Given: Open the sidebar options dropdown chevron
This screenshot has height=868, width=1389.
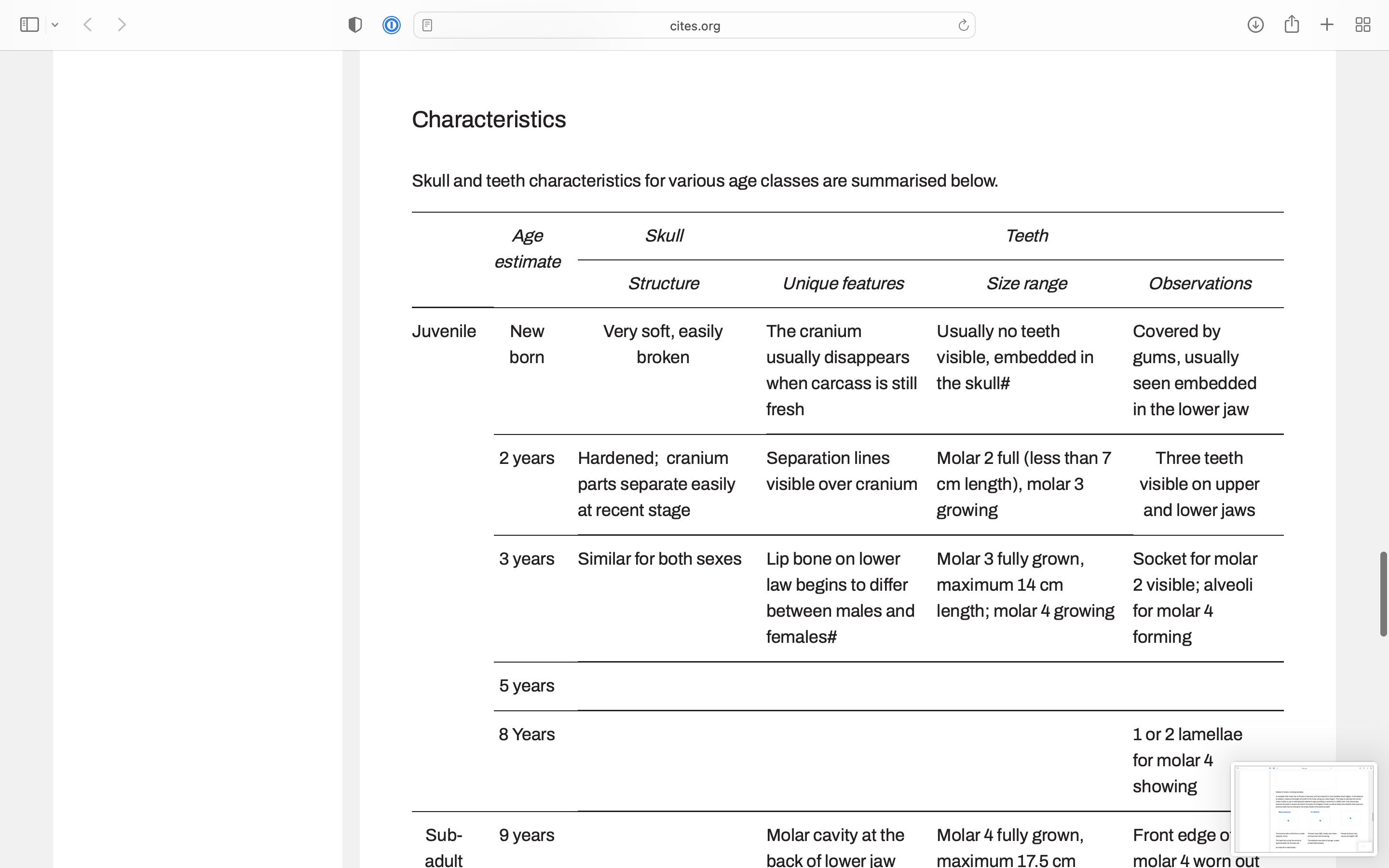Looking at the screenshot, I should tap(55, 25).
